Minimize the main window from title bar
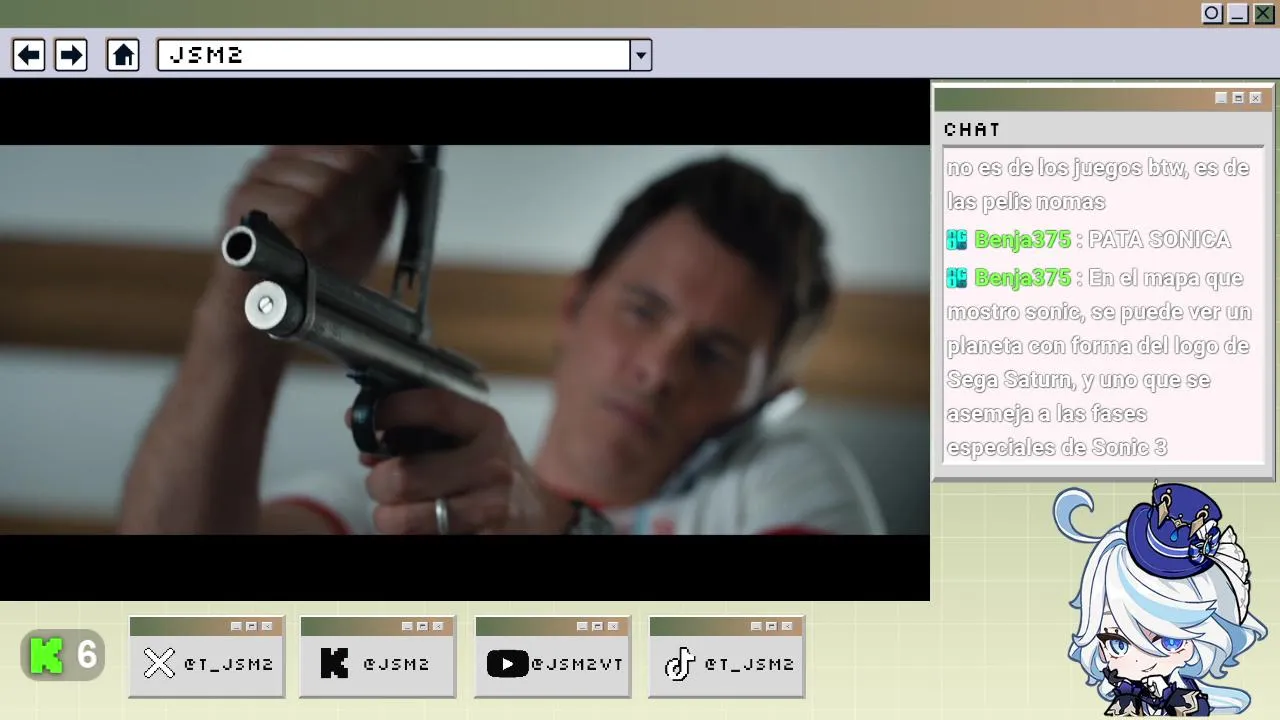The height and width of the screenshot is (720, 1280). (1238, 14)
